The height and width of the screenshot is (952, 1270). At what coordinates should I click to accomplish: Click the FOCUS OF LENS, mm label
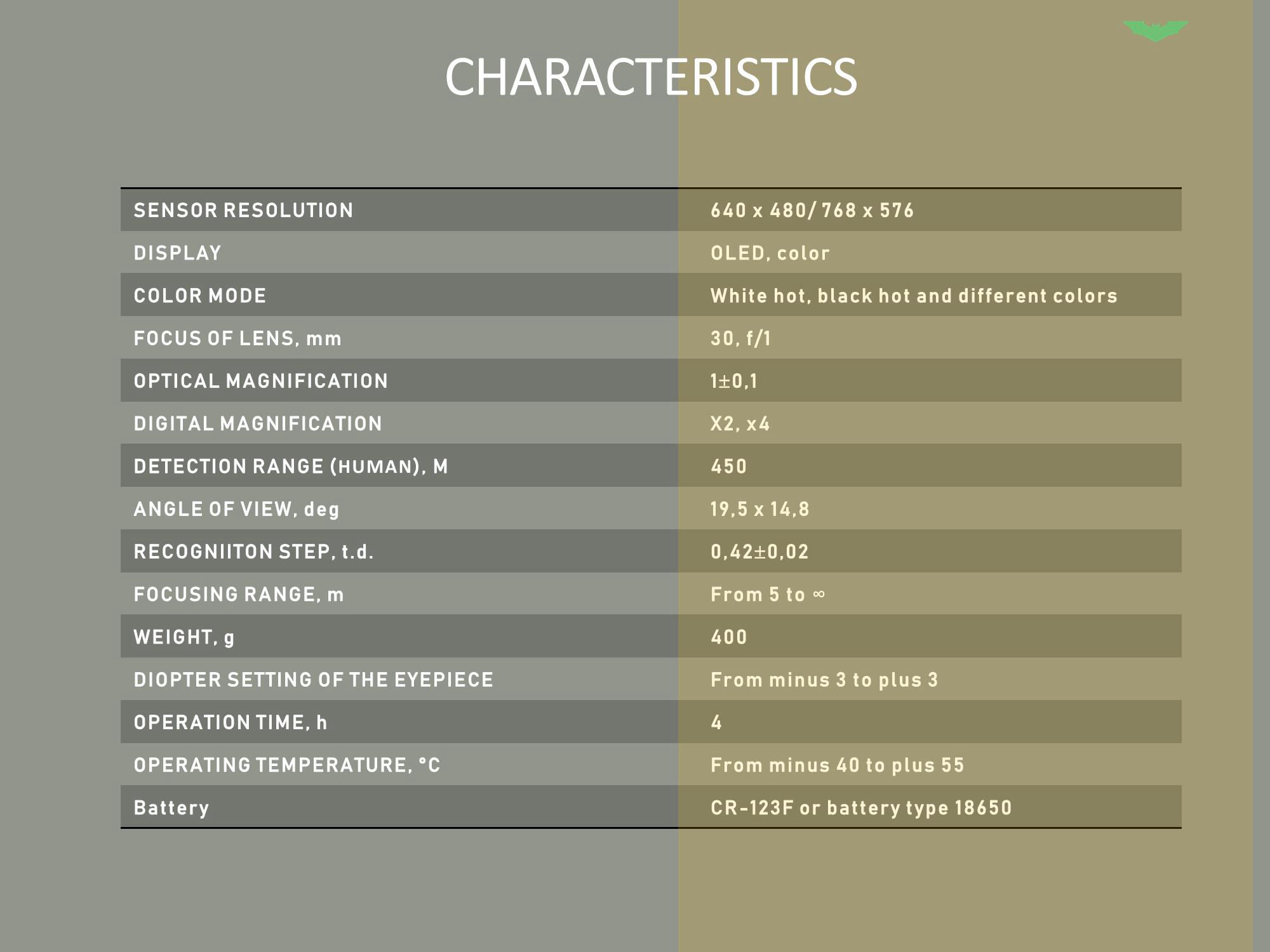tap(237, 338)
